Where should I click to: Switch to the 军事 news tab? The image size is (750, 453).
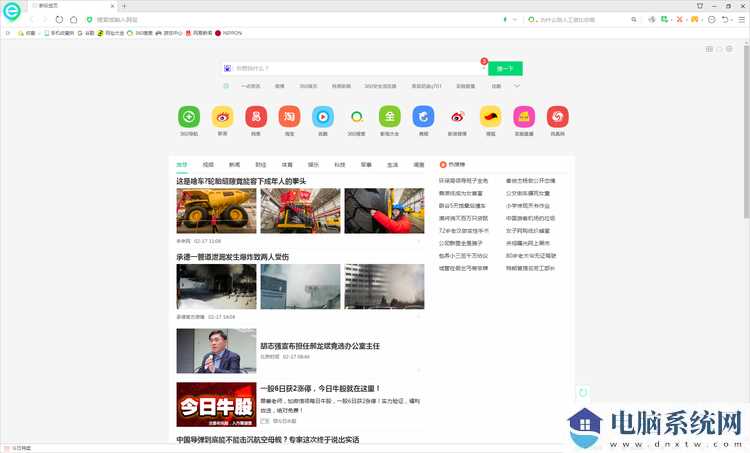(x=366, y=165)
